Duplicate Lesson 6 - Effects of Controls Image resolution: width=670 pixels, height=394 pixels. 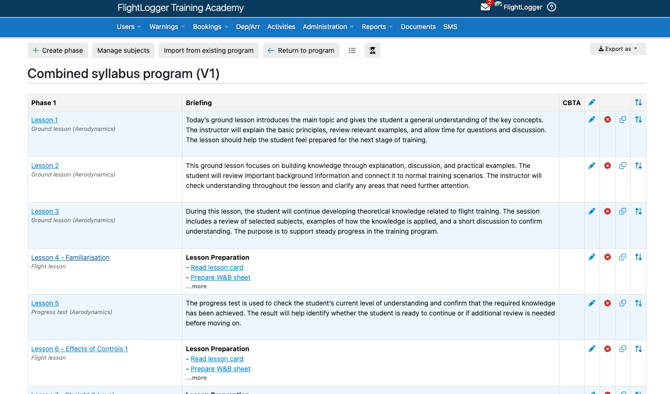(x=623, y=349)
